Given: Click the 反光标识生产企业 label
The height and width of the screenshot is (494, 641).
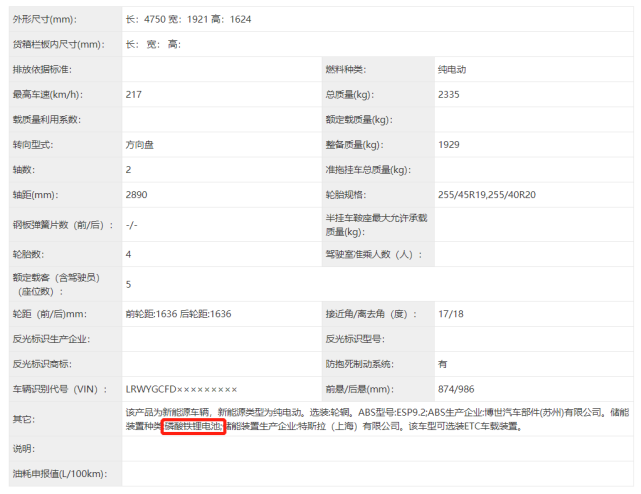Looking at the screenshot, I should pos(51,339).
